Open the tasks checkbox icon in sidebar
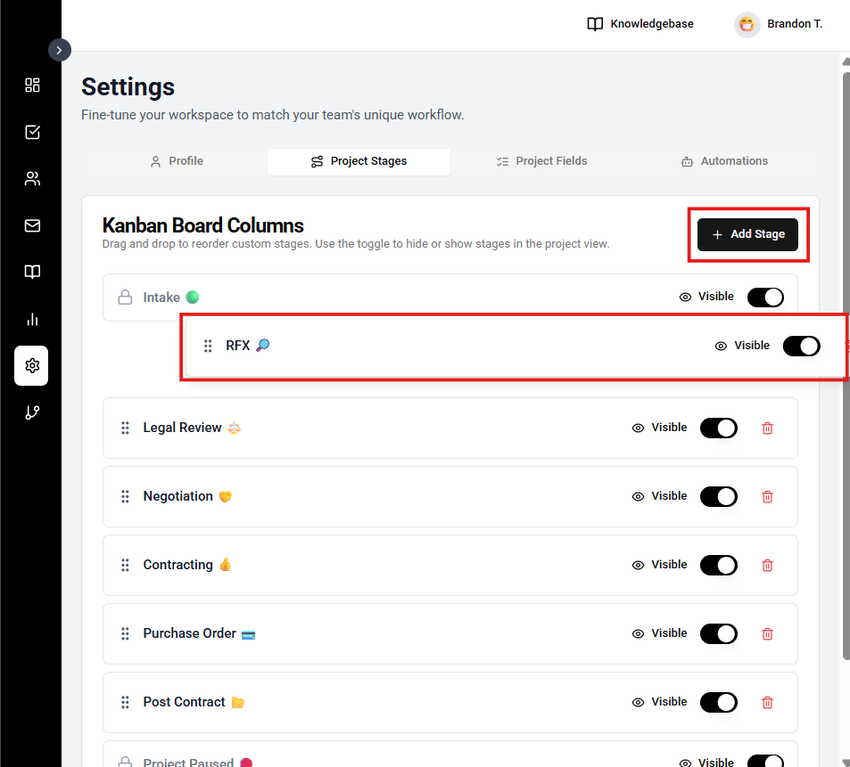The image size is (850, 767). (32, 132)
